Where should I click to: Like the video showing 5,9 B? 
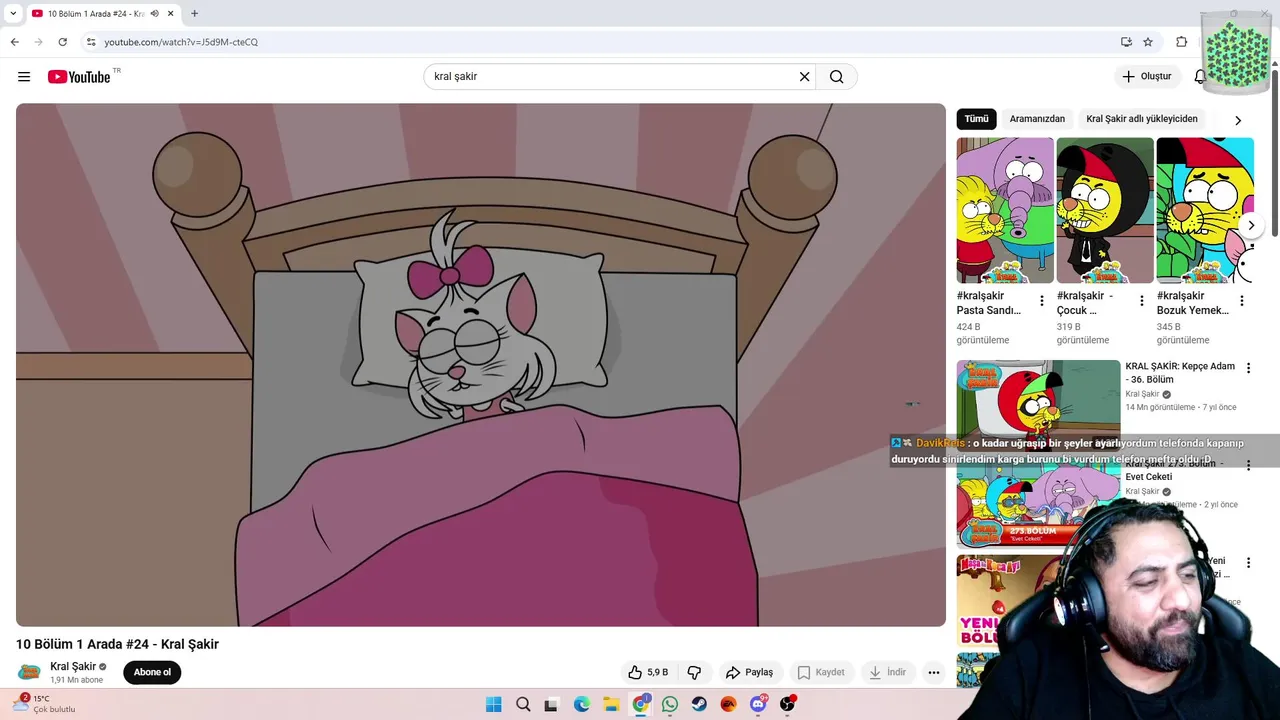pyautogui.click(x=648, y=672)
